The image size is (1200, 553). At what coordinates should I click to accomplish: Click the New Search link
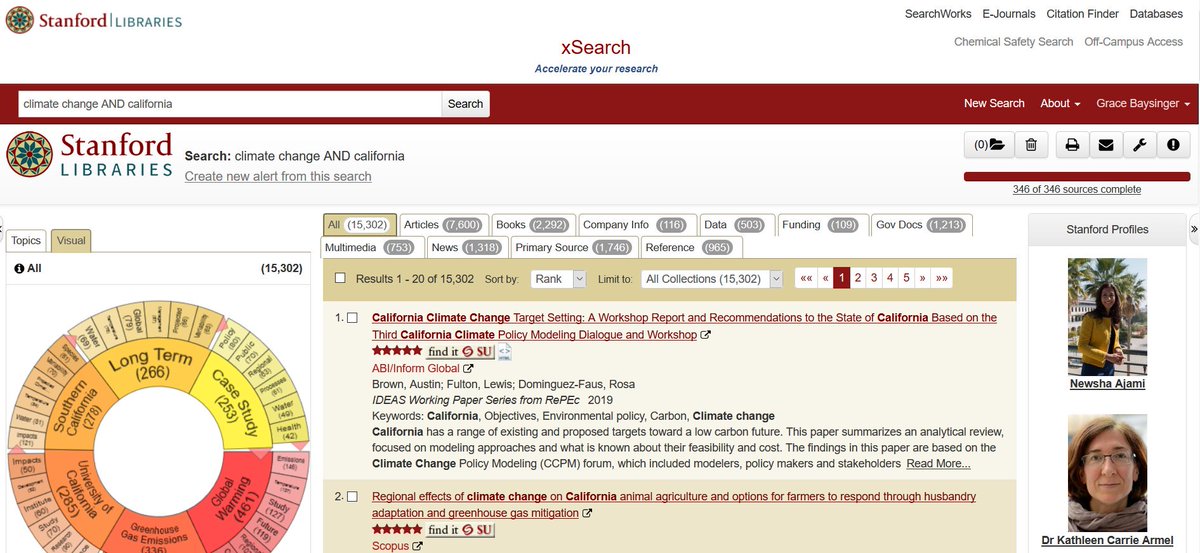pos(994,103)
